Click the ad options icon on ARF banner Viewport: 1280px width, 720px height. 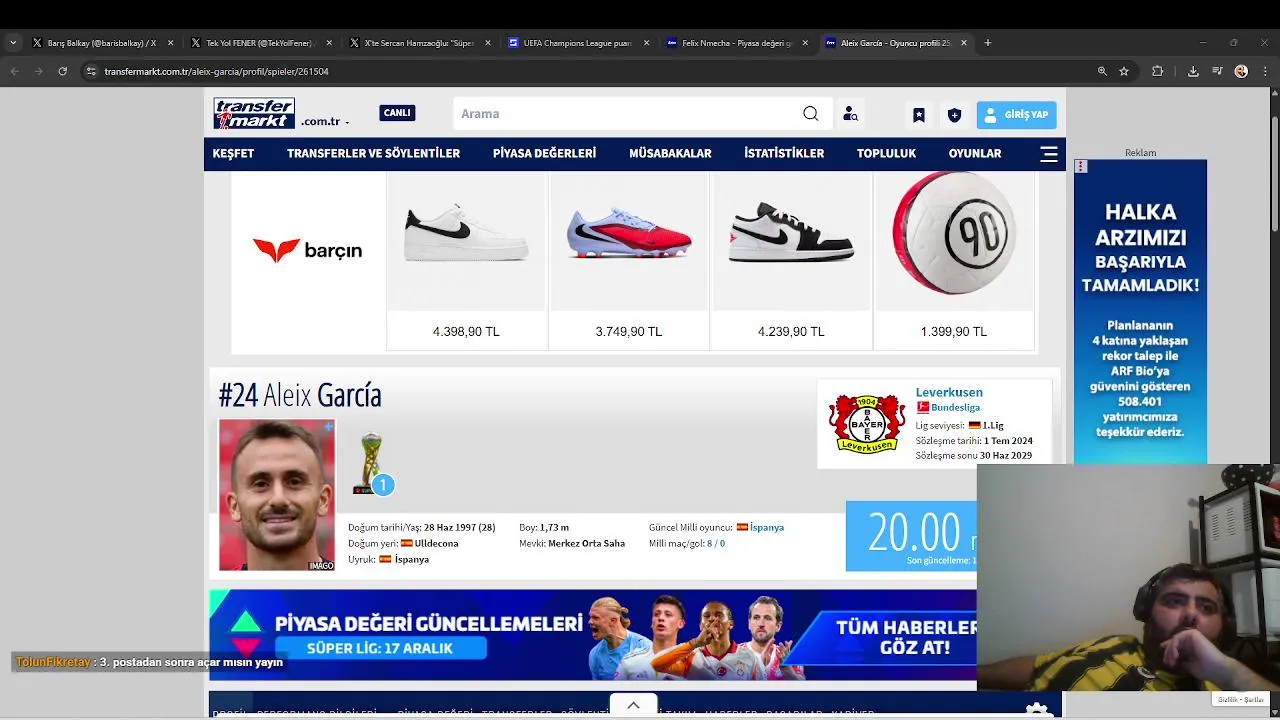pos(1081,166)
